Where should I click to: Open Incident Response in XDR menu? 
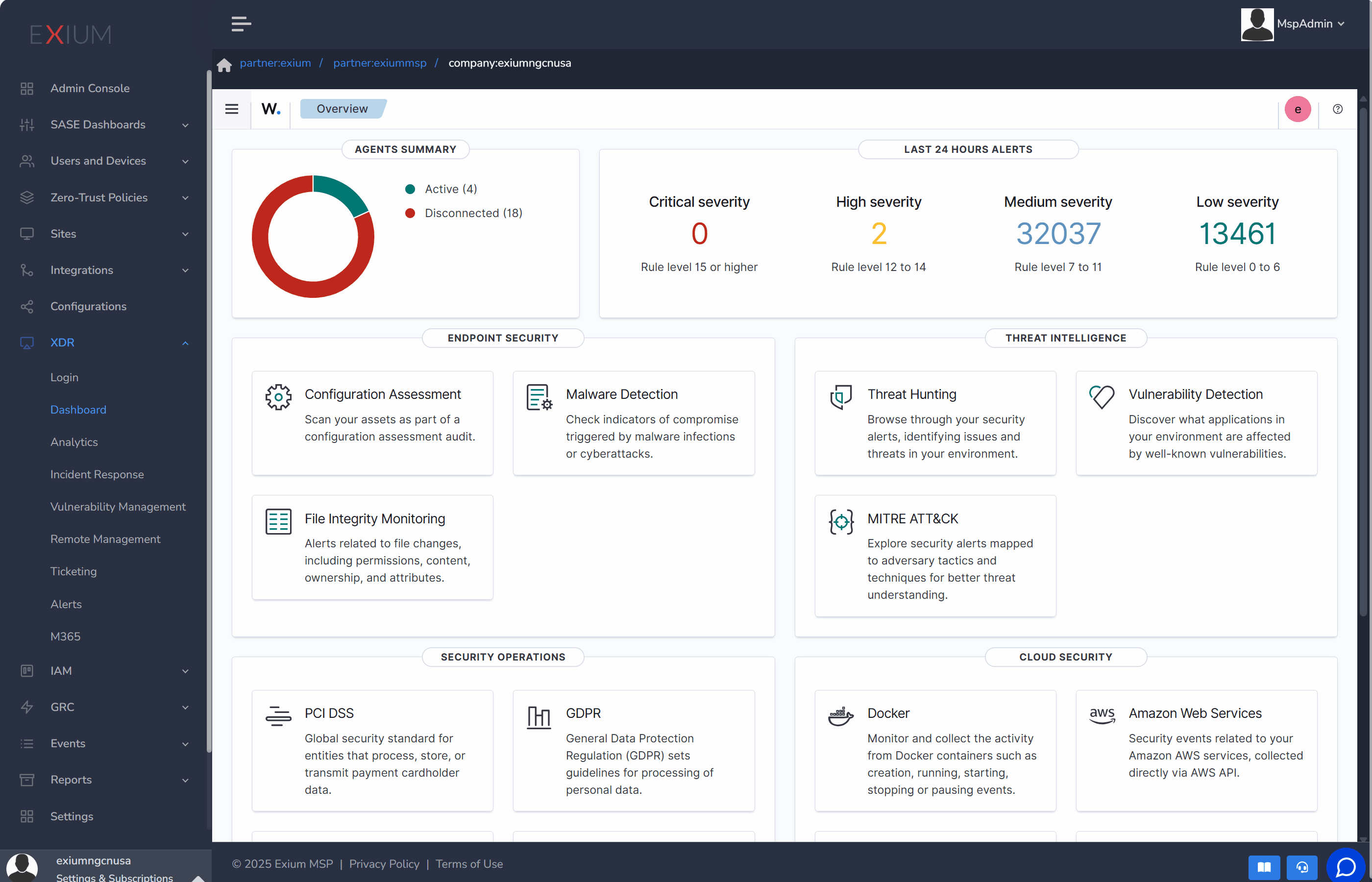(97, 474)
